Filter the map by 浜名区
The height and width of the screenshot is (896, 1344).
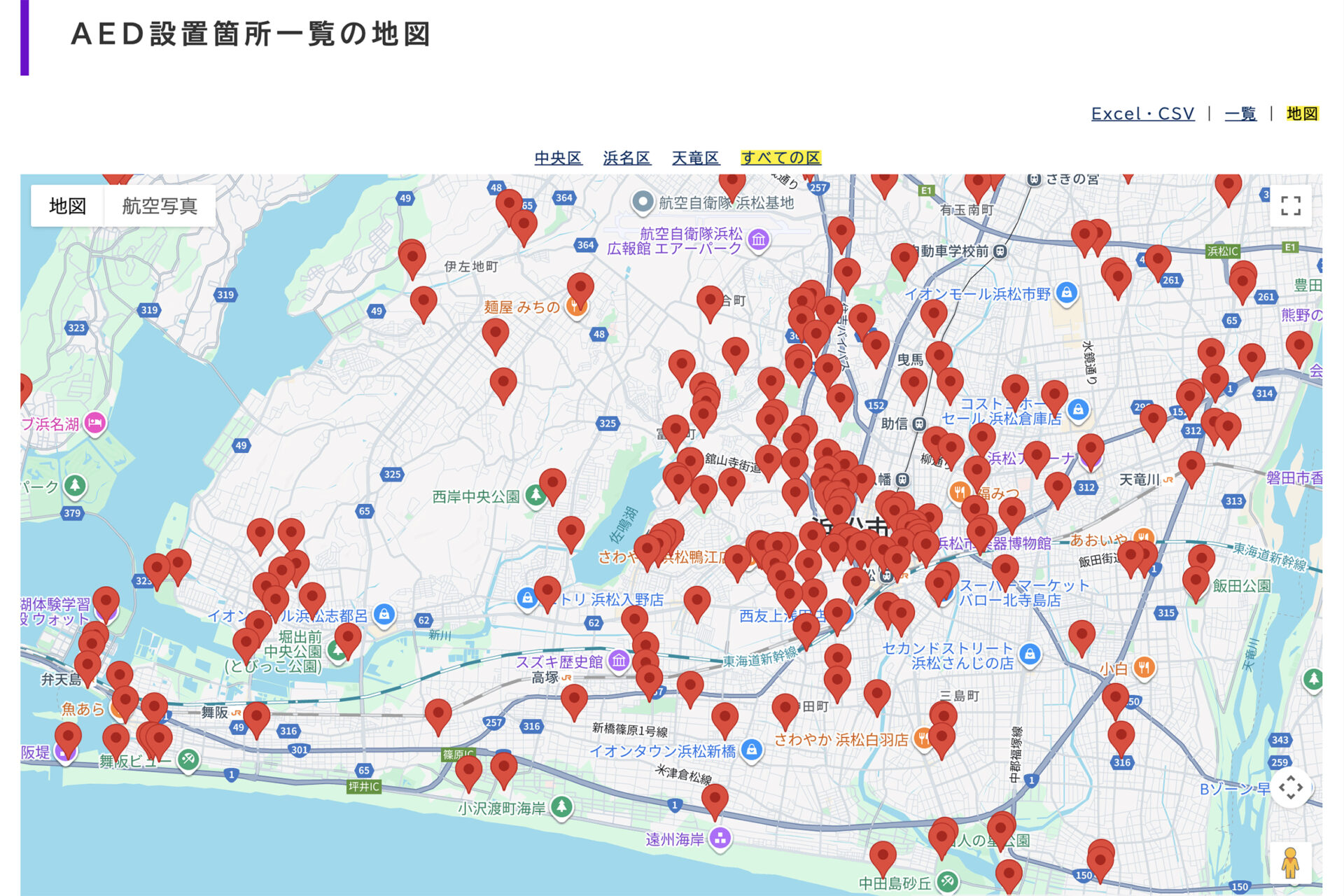click(x=626, y=157)
